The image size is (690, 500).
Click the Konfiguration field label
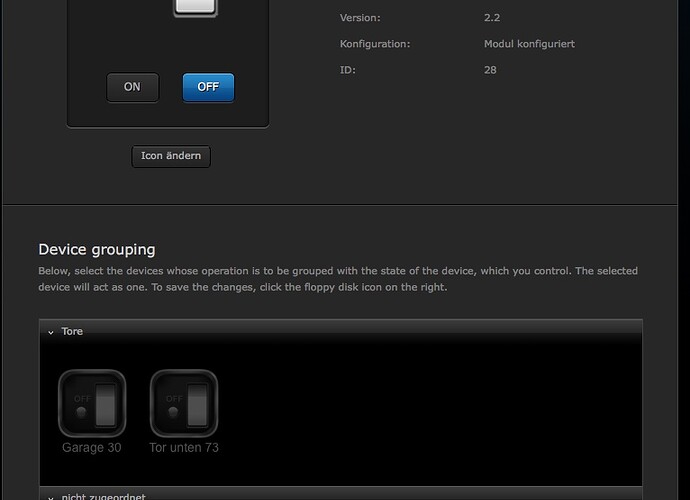click(375, 44)
